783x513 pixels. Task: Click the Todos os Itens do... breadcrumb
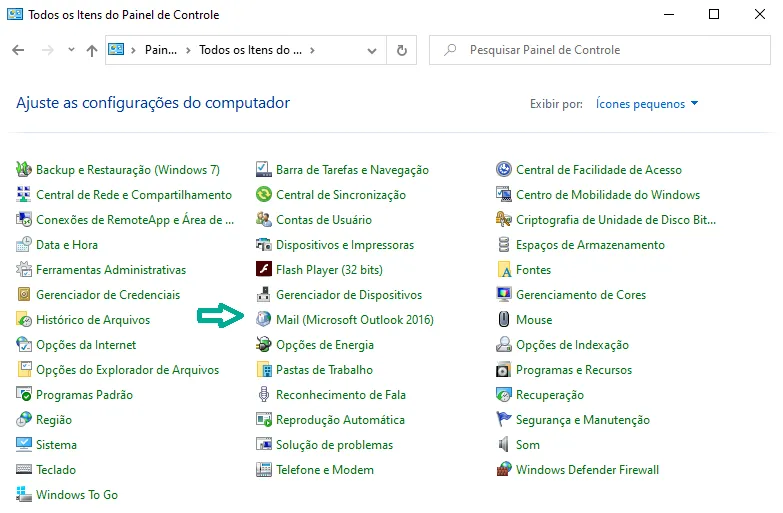pyautogui.click(x=250, y=50)
